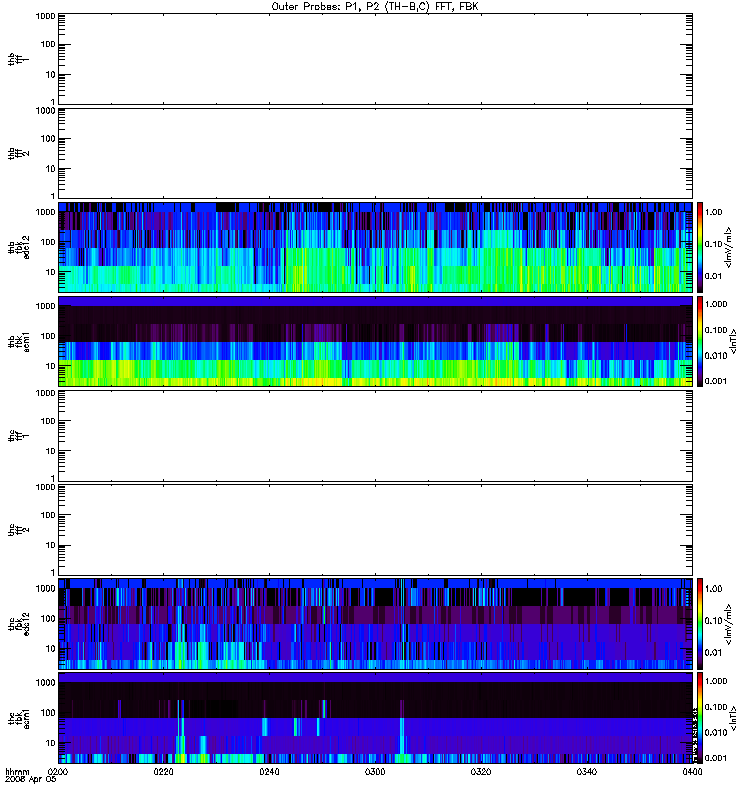Click the '0320' time axis label
The image size is (750, 800).
tap(481, 771)
